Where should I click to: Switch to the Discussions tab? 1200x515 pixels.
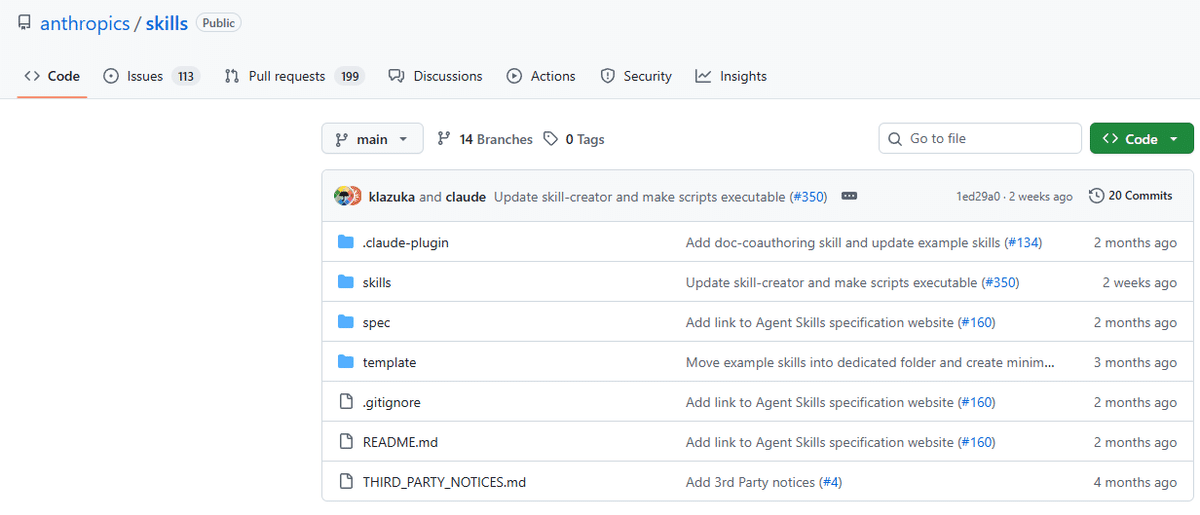tap(435, 76)
